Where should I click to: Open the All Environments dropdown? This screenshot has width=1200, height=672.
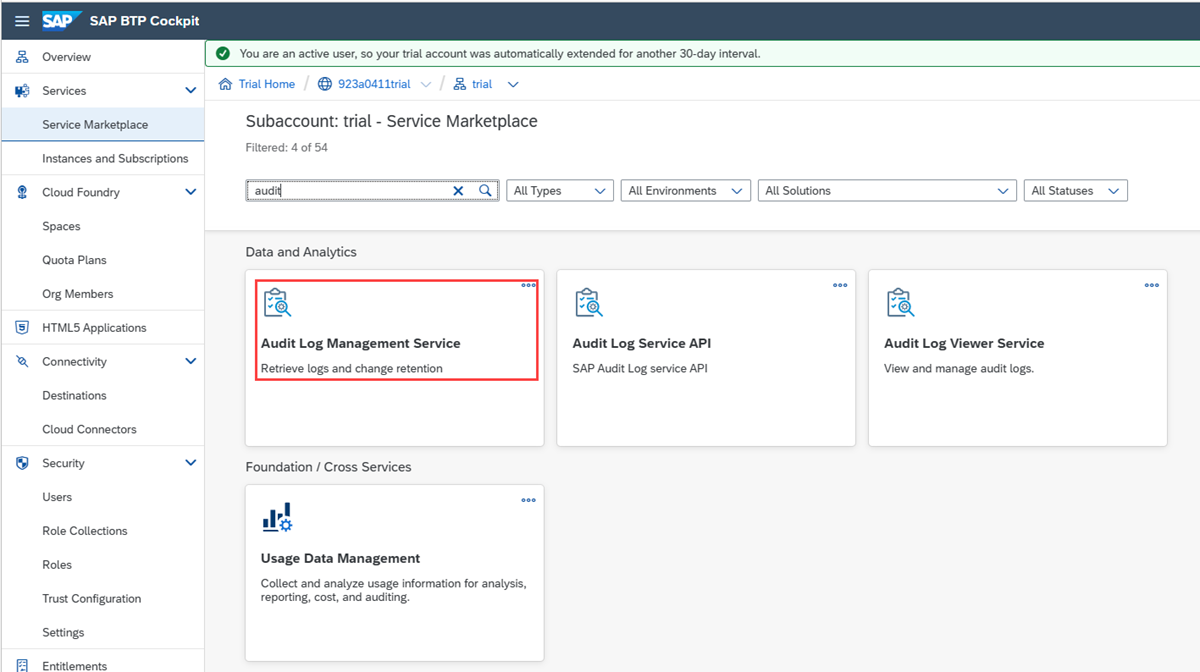[x=685, y=190]
